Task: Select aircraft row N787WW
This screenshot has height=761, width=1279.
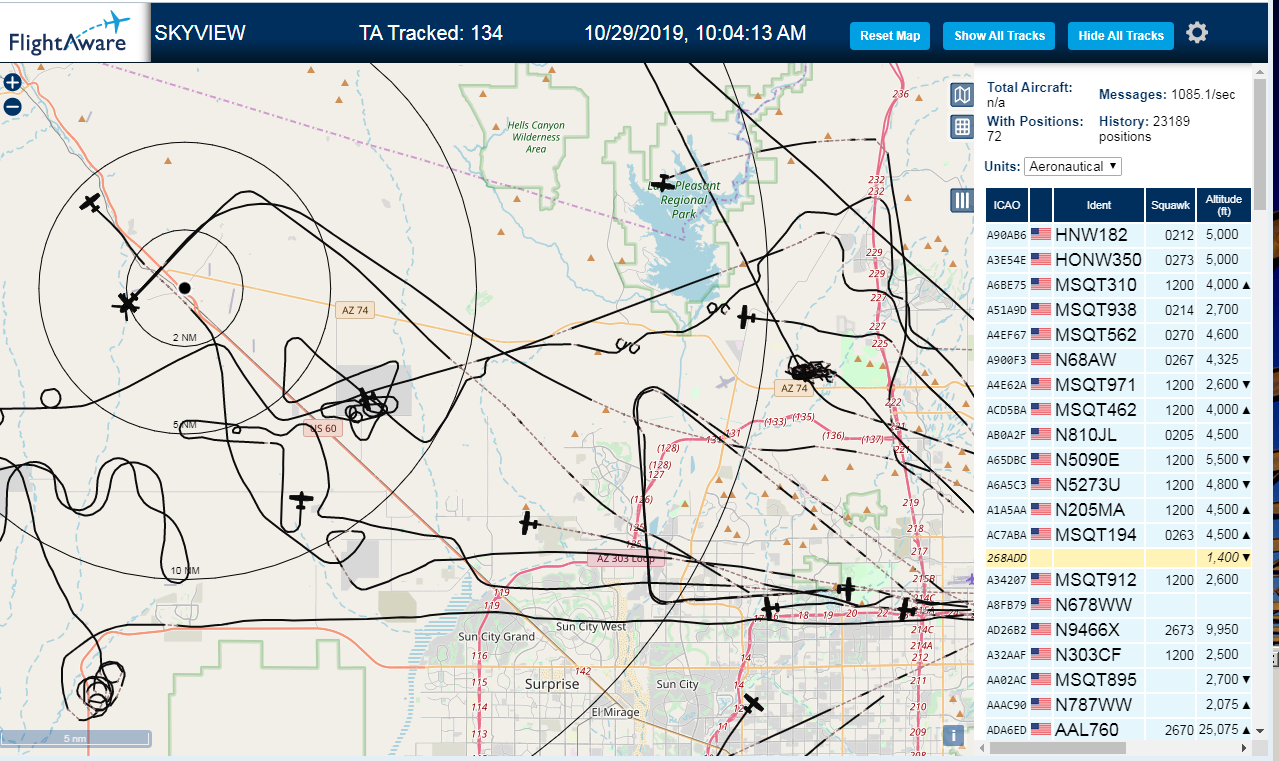Action: (x=1119, y=705)
